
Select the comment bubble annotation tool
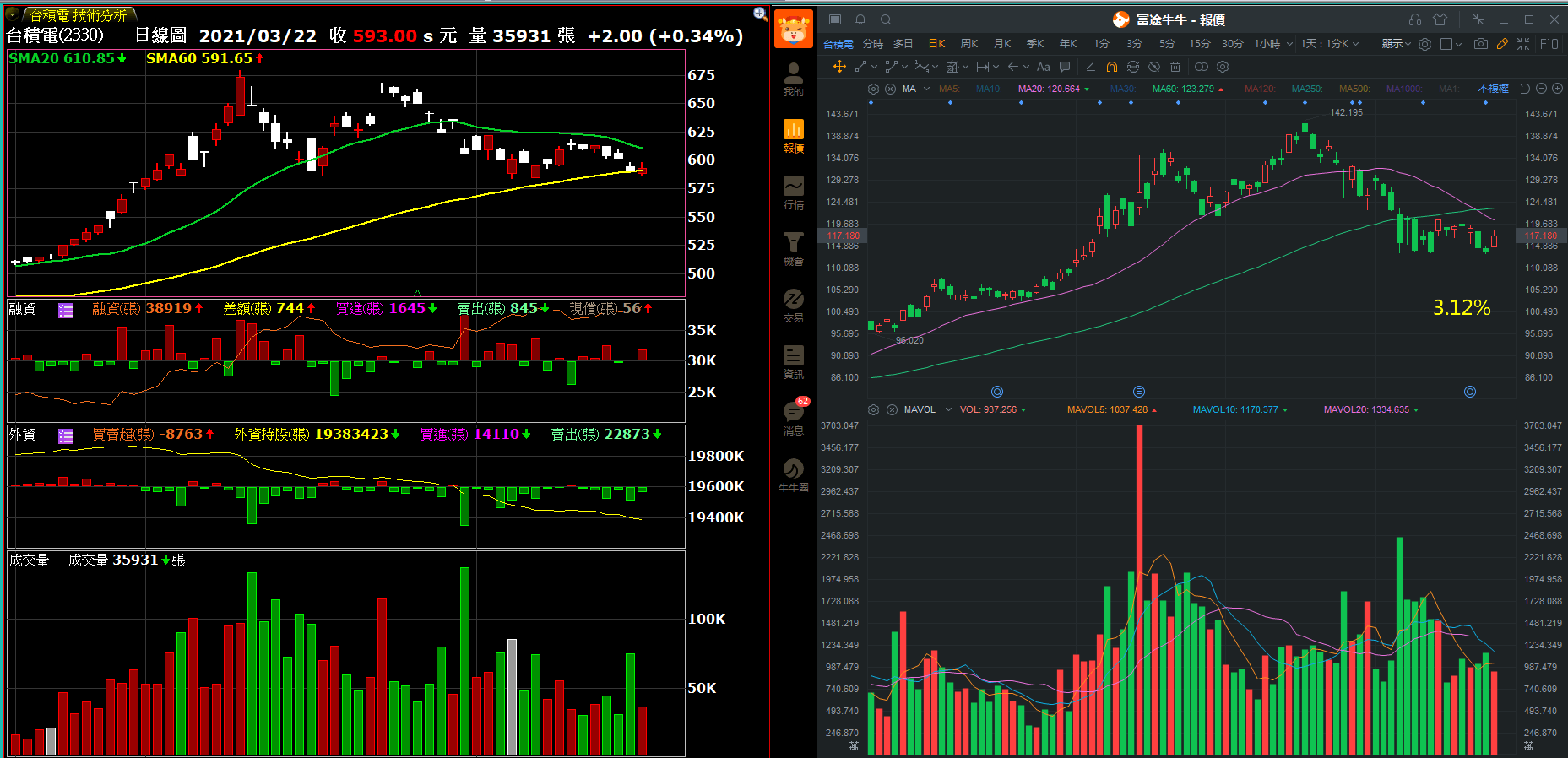1065,67
